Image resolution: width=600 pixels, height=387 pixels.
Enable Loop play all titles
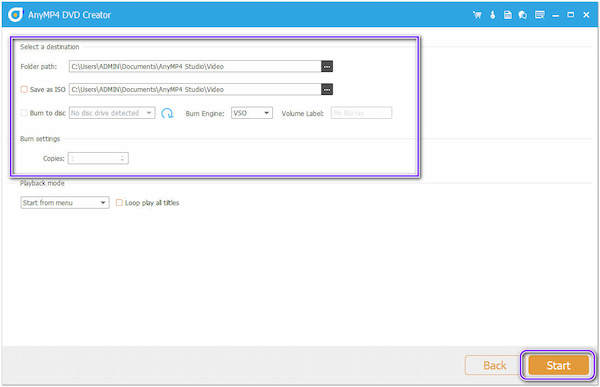coord(119,202)
